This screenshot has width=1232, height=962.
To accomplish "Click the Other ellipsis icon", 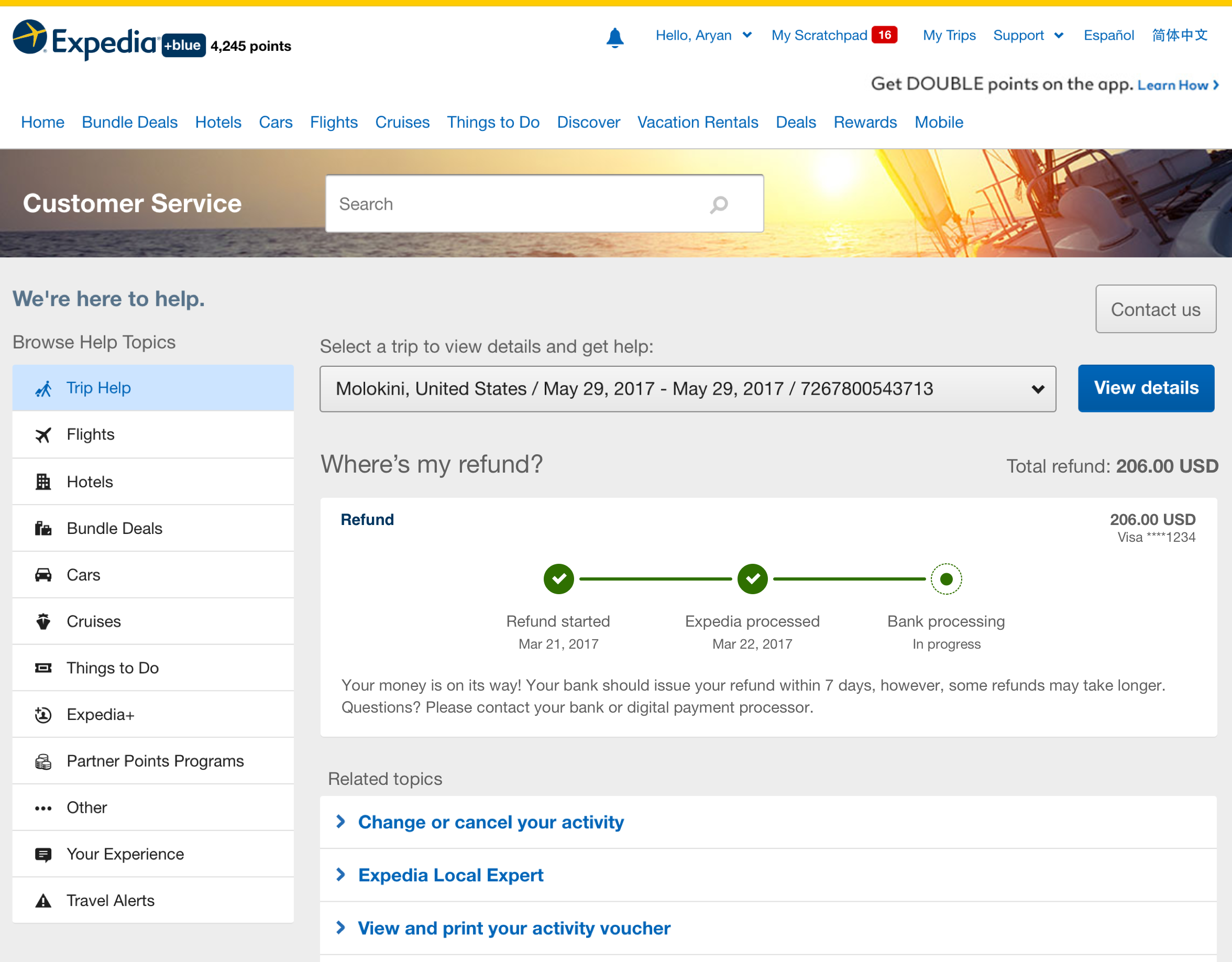I will (43, 808).
